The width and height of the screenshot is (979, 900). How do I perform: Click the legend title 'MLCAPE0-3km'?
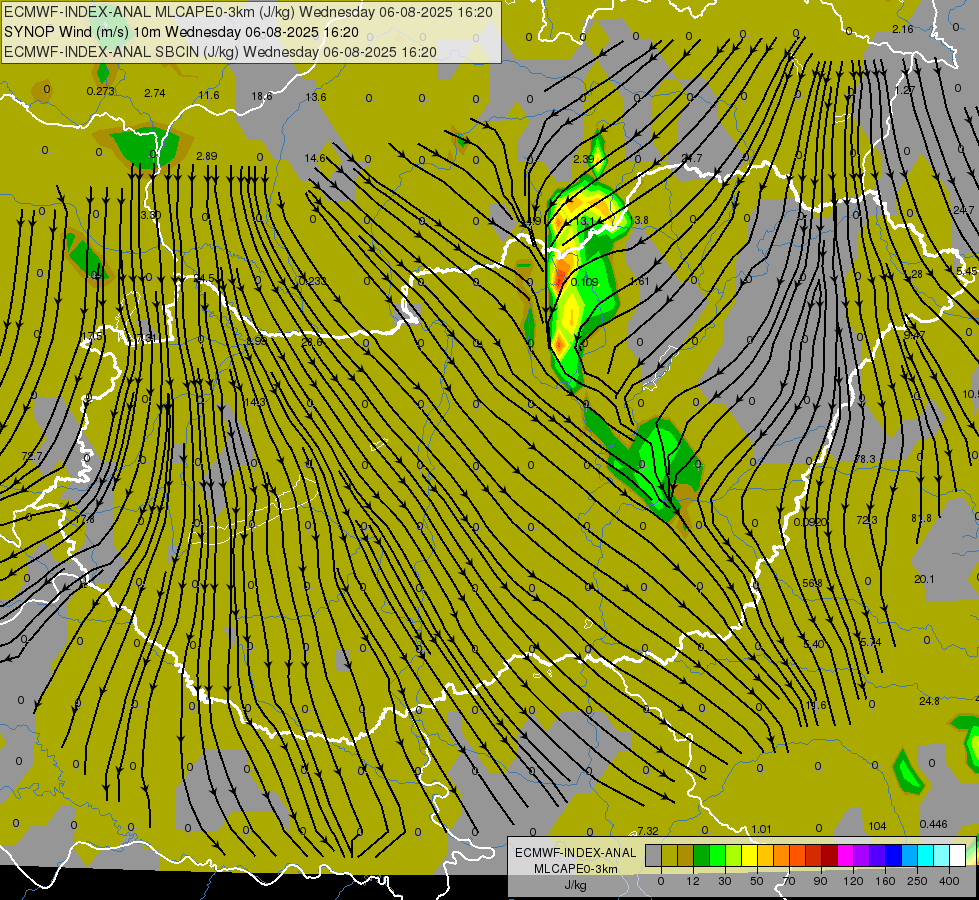coord(576,868)
